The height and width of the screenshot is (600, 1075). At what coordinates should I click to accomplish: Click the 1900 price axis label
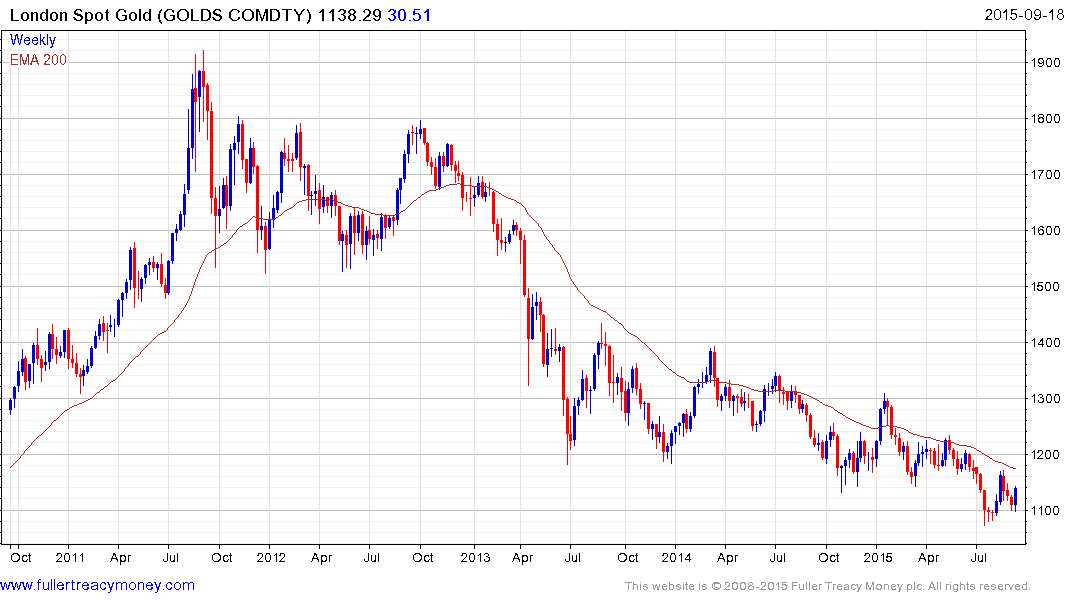point(1046,62)
